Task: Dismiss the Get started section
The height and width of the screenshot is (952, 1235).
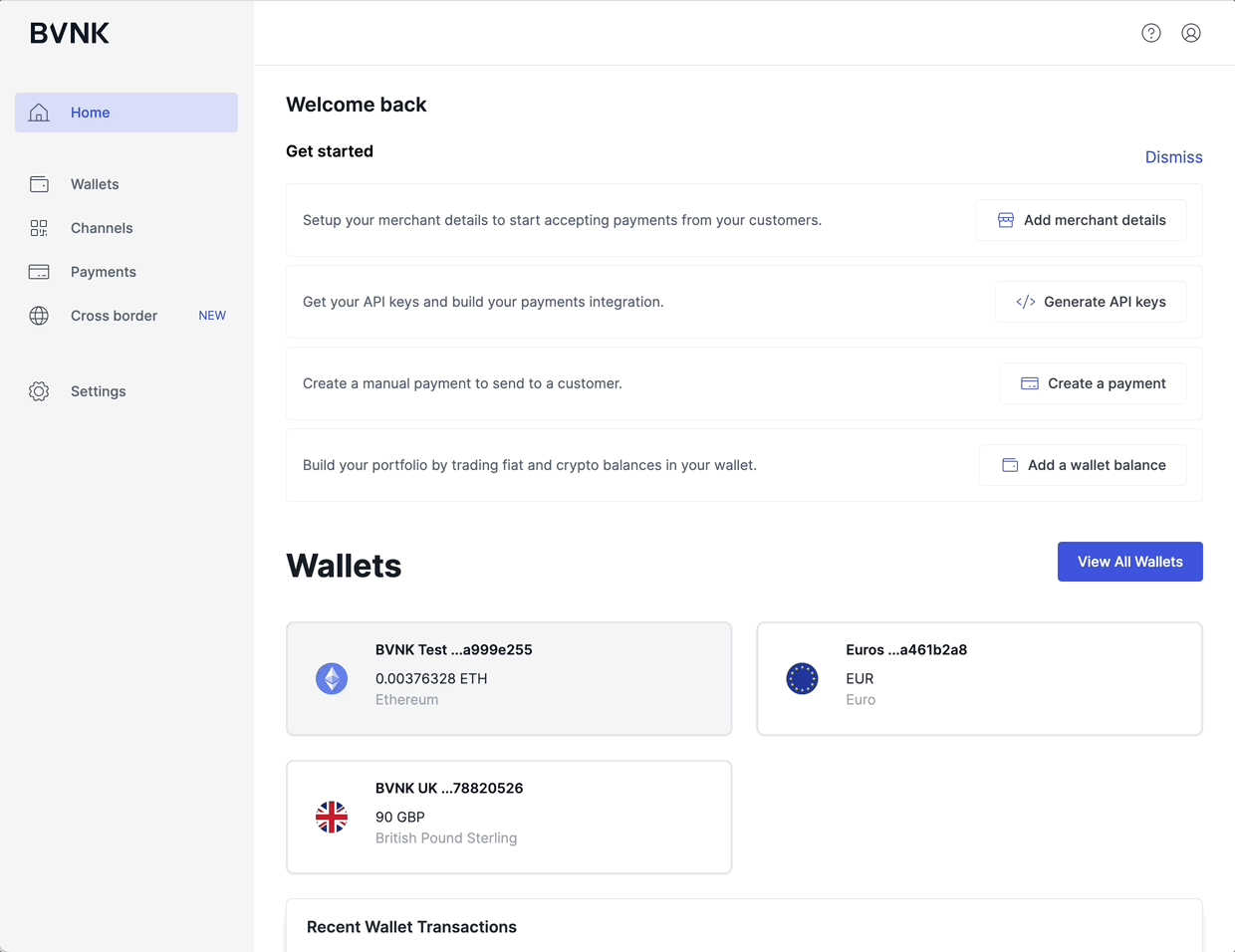Action: coord(1173,157)
